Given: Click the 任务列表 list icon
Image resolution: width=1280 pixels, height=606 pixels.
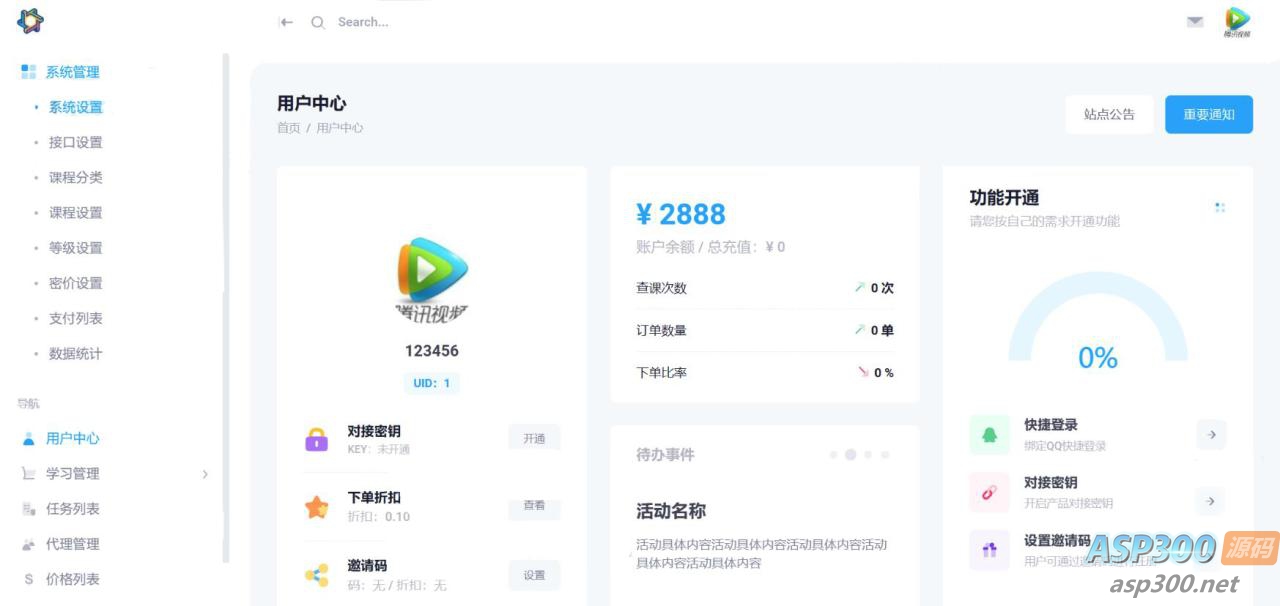Looking at the screenshot, I should pos(29,509).
